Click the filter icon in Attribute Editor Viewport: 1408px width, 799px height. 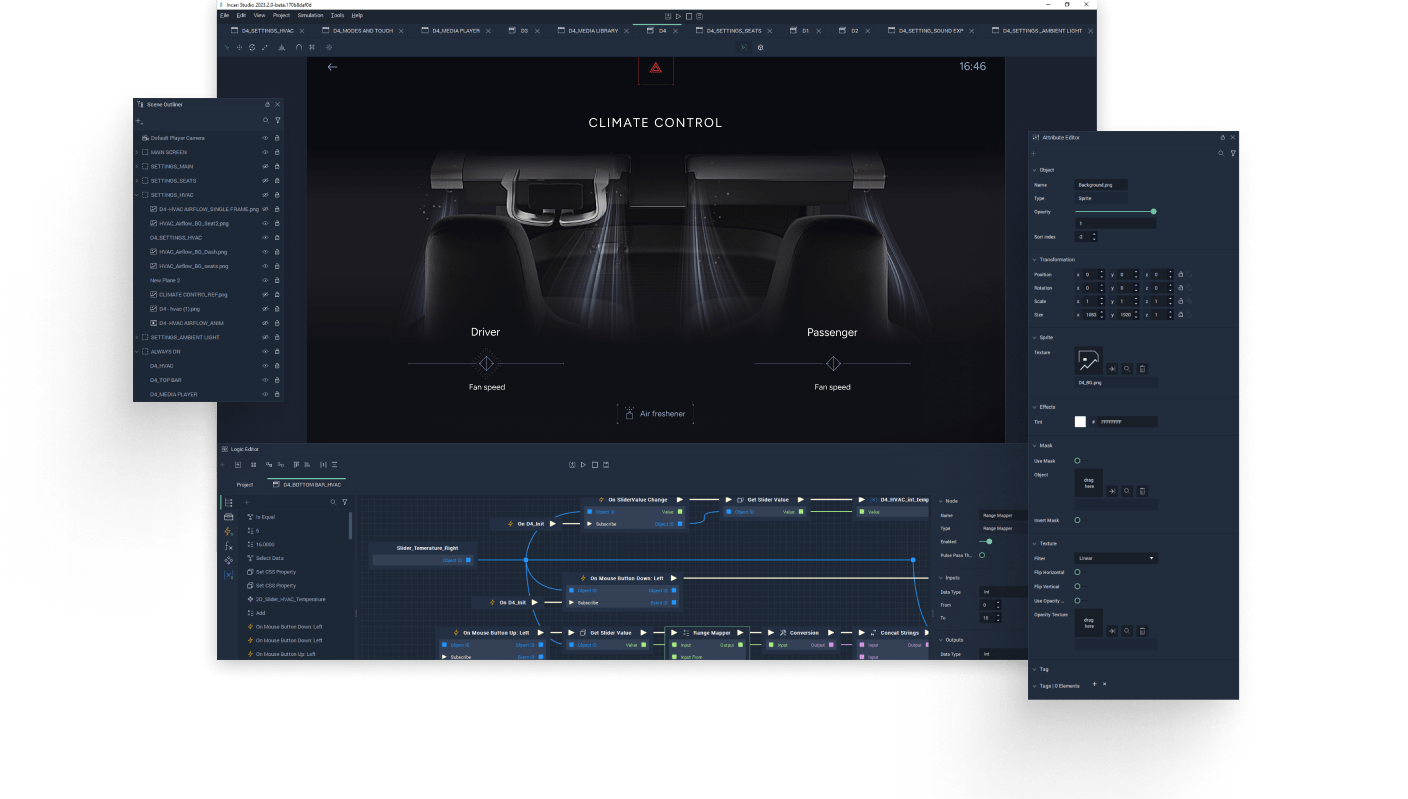(x=1233, y=153)
